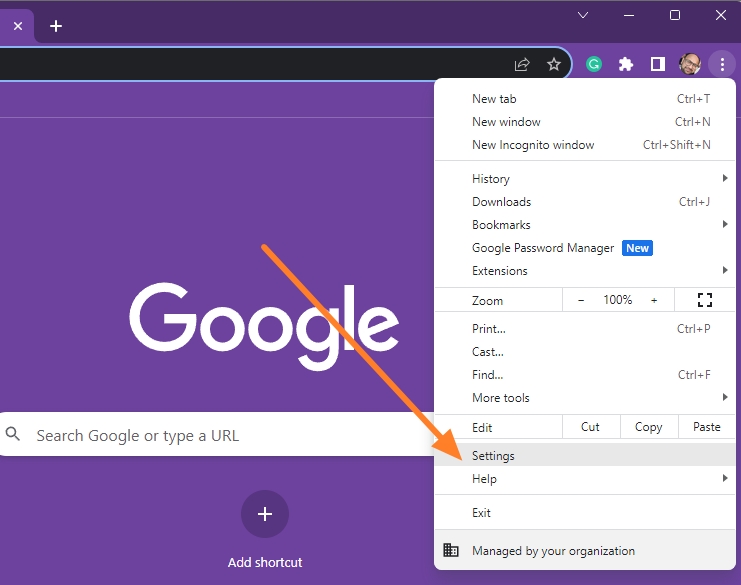Expand the Help submenu
Viewport: 741px width, 585px height.
point(585,479)
